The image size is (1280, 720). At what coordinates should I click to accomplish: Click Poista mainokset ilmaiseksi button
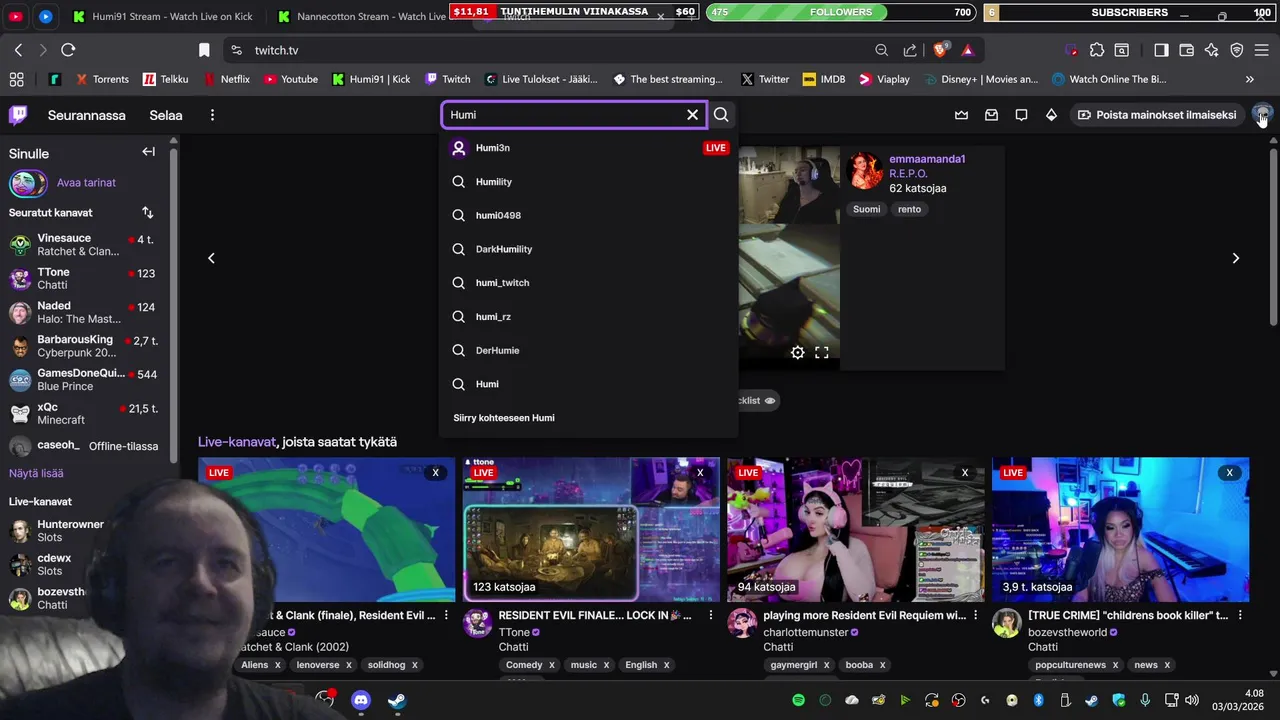pos(1156,115)
